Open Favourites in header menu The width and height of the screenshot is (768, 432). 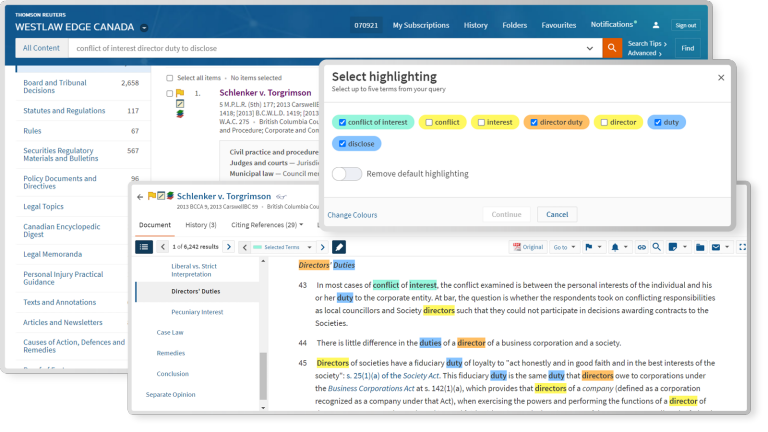tap(558, 25)
